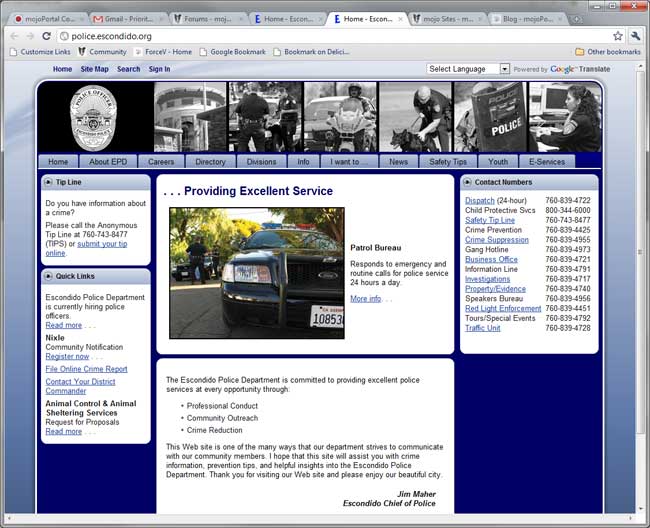Open the Select Language dropdown

[468, 69]
